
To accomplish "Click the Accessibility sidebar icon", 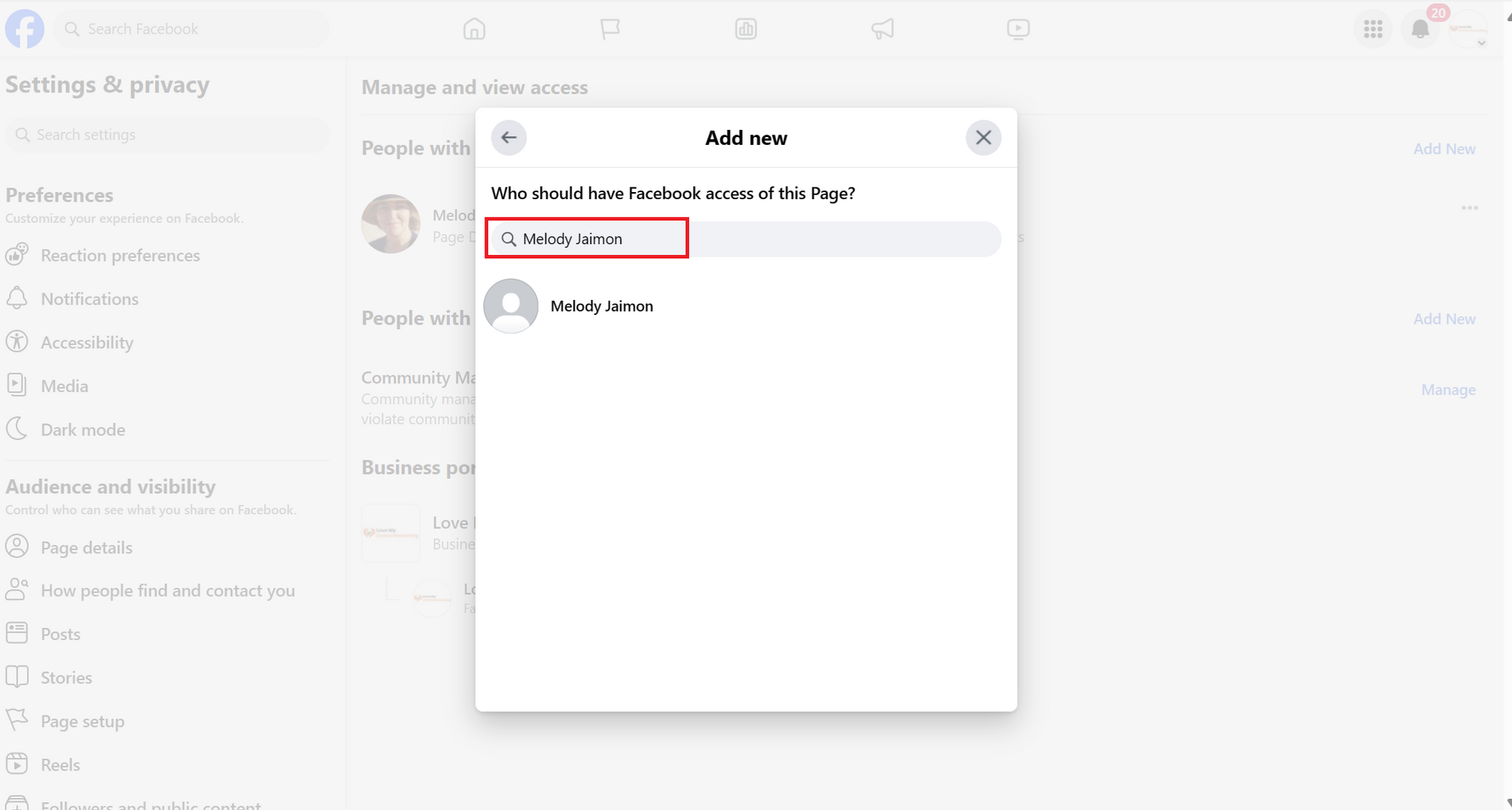I will [x=17, y=342].
